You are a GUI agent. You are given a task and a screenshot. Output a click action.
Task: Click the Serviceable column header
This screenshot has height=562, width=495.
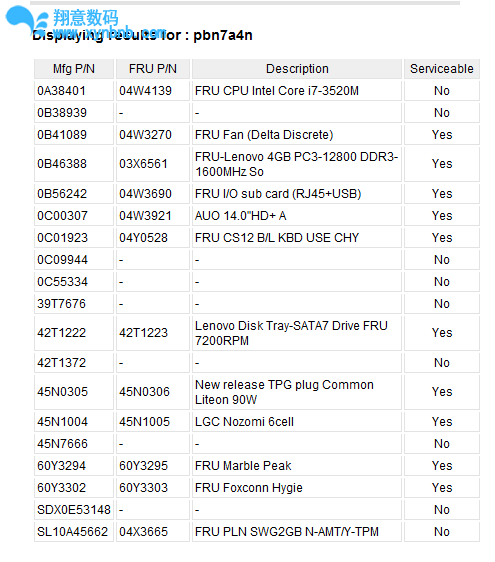[x=442, y=68]
